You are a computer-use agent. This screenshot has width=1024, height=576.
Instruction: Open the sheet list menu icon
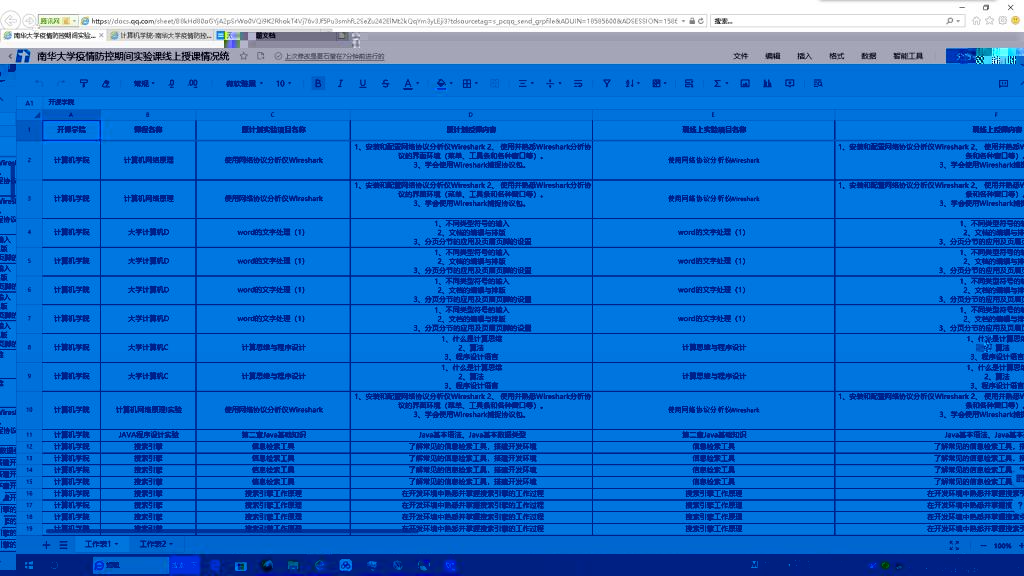(x=63, y=544)
